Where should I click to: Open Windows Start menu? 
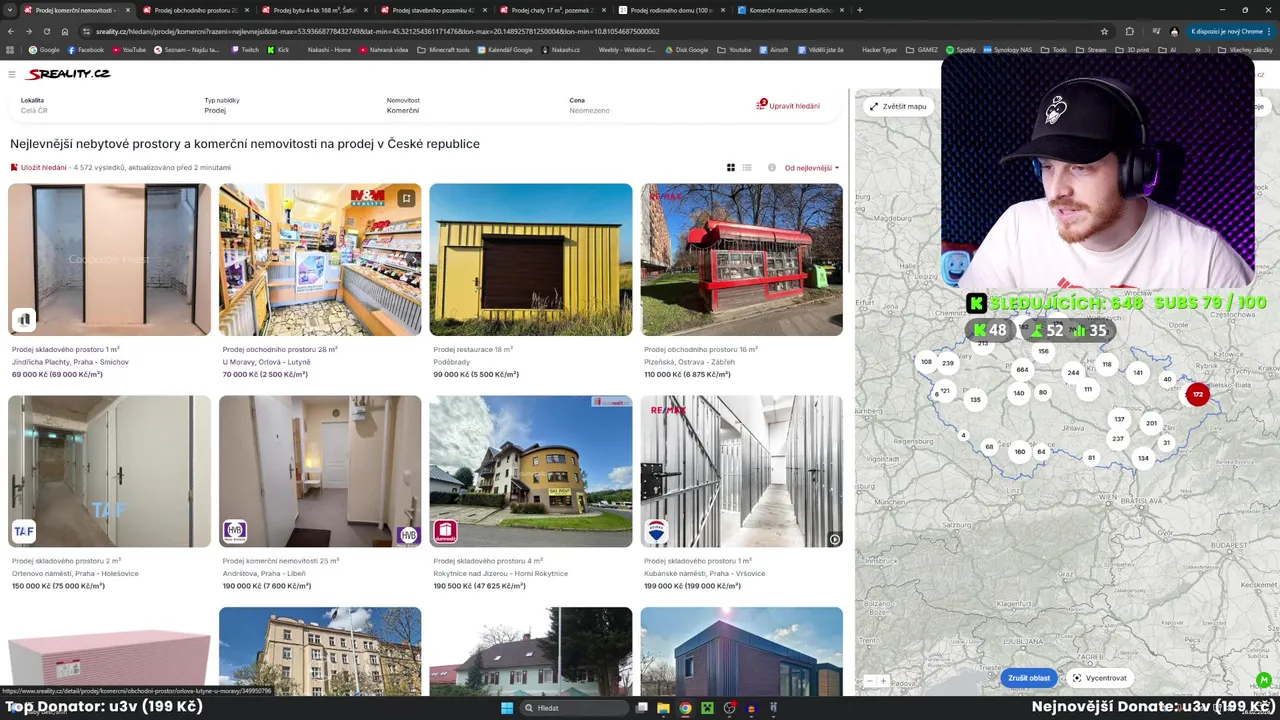[507, 708]
